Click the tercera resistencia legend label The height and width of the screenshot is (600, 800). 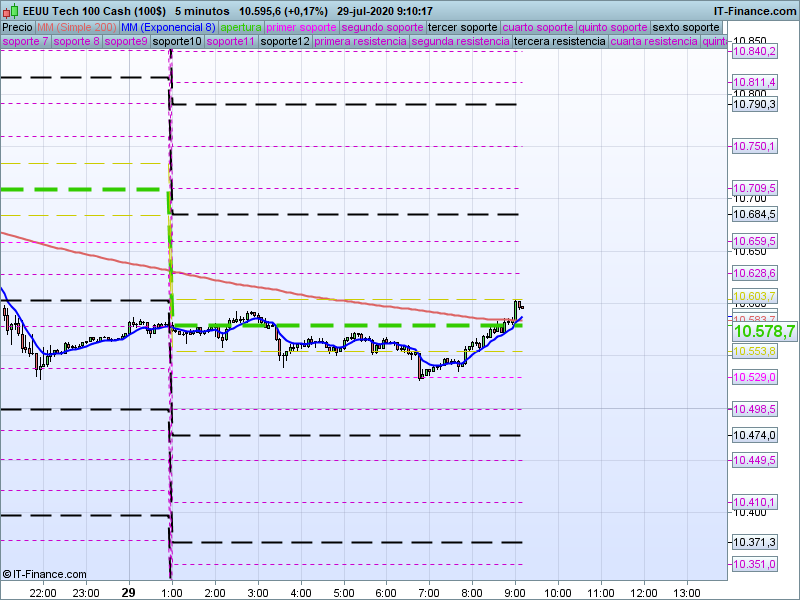tap(559, 42)
